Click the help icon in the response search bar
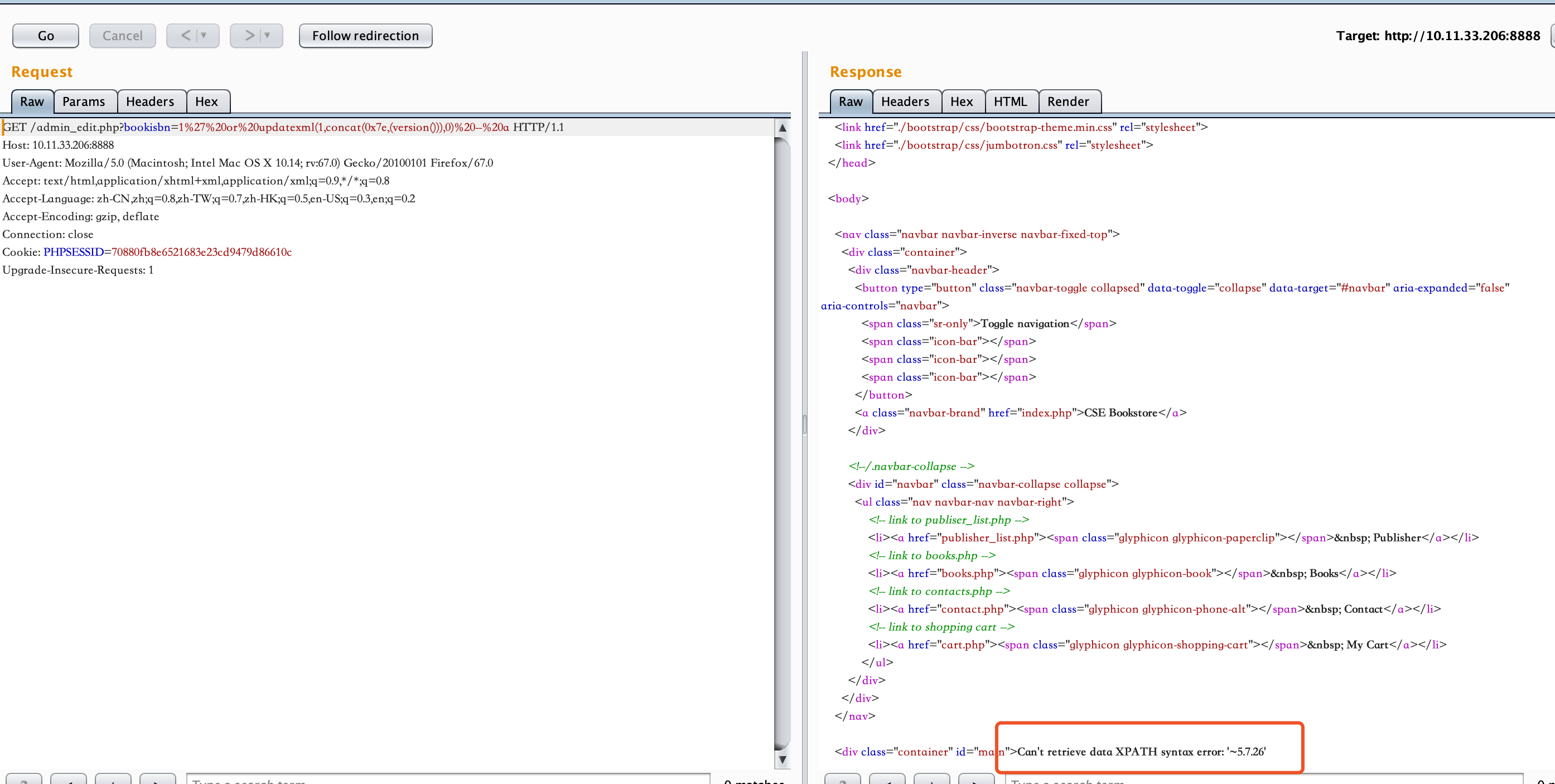Image resolution: width=1555 pixels, height=784 pixels. pyautogui.click(x=844, y=781)
